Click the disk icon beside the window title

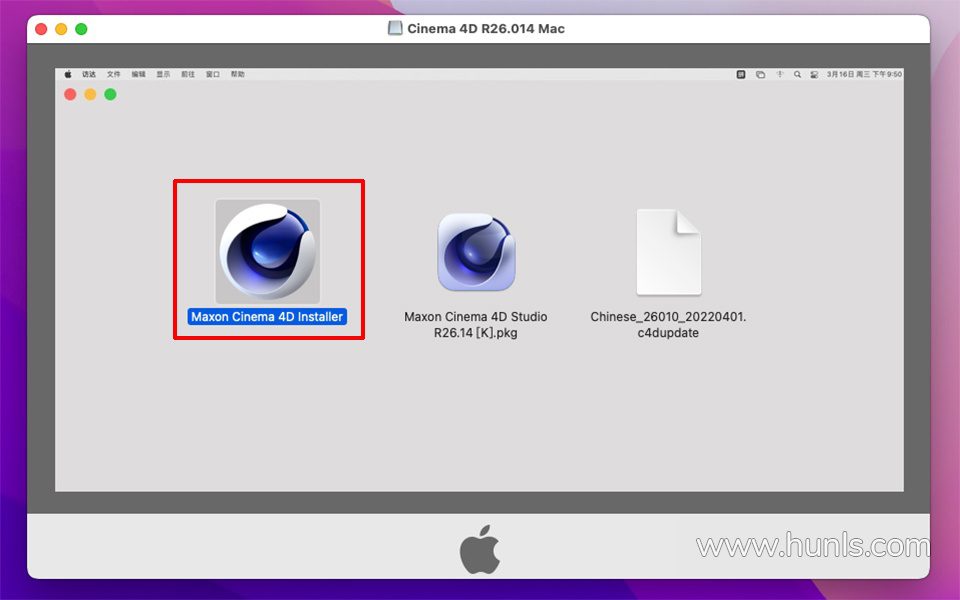coord(395,28)
